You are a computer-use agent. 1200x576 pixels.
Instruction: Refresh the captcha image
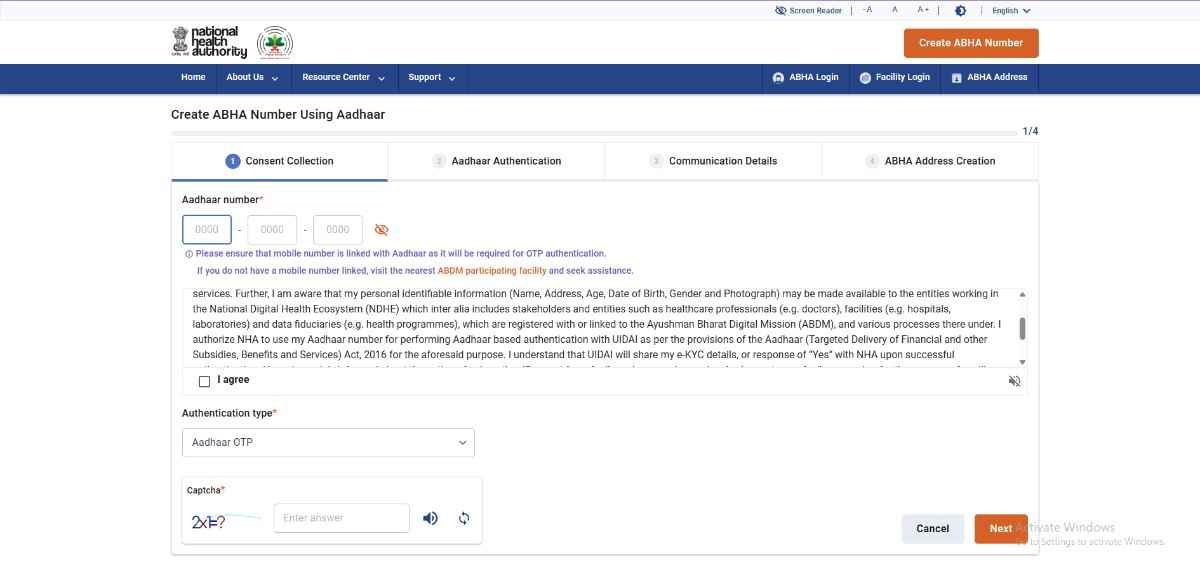coord(464,518)
